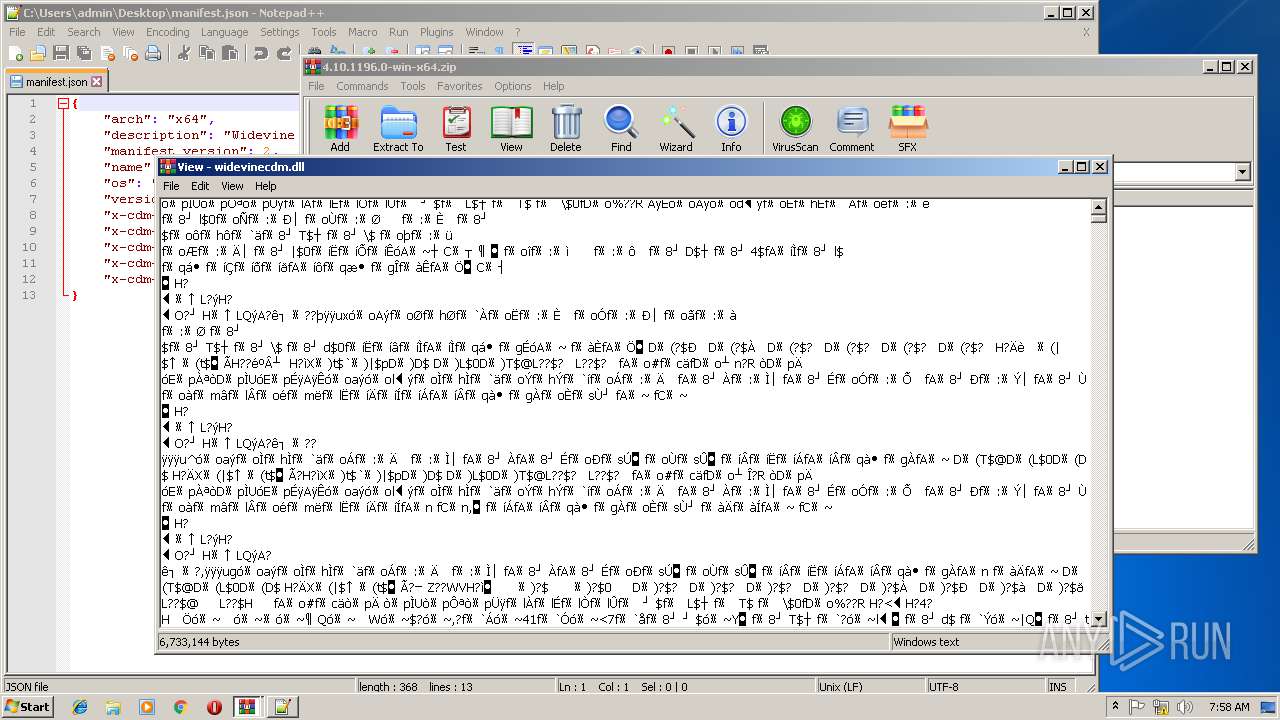
Task: Open Encoding menu in Notepad++
Action: pyautogui.click(x=167, y=32)
